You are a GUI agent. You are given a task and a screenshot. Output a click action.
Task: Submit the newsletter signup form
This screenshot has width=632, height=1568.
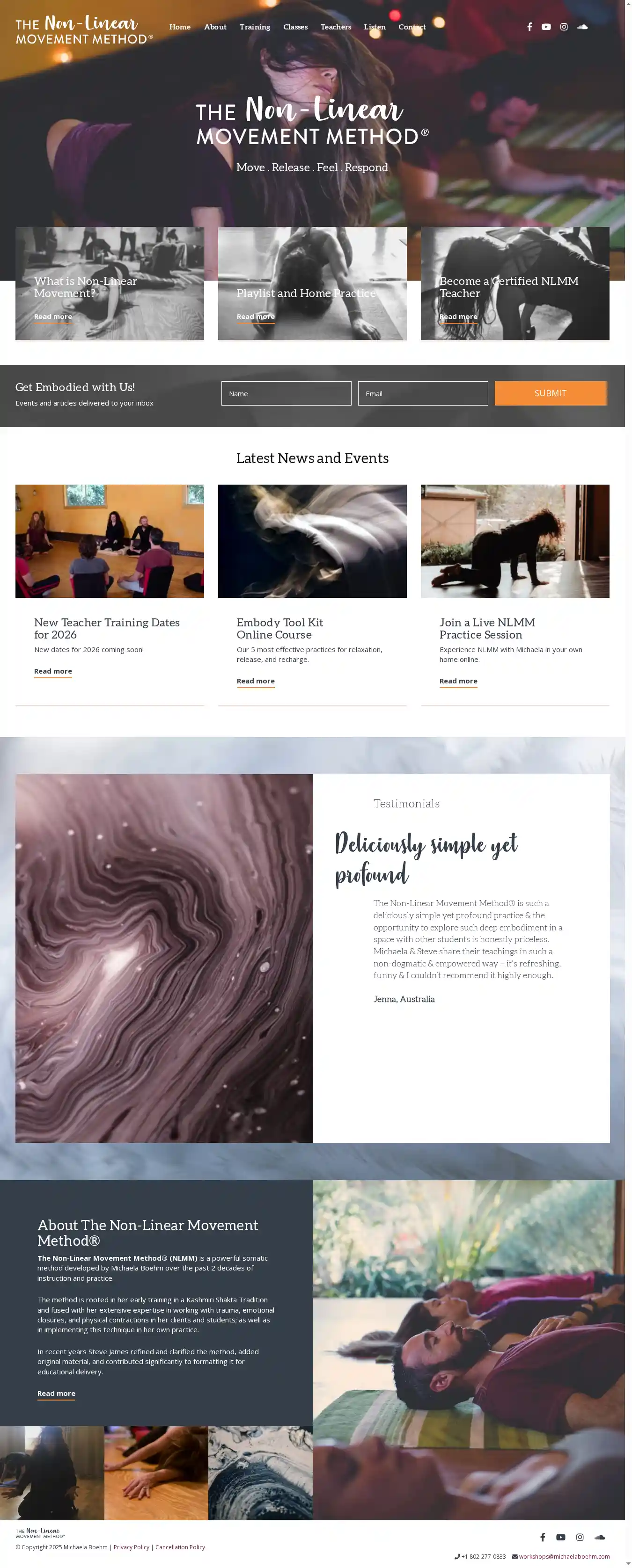coord(551,393)
